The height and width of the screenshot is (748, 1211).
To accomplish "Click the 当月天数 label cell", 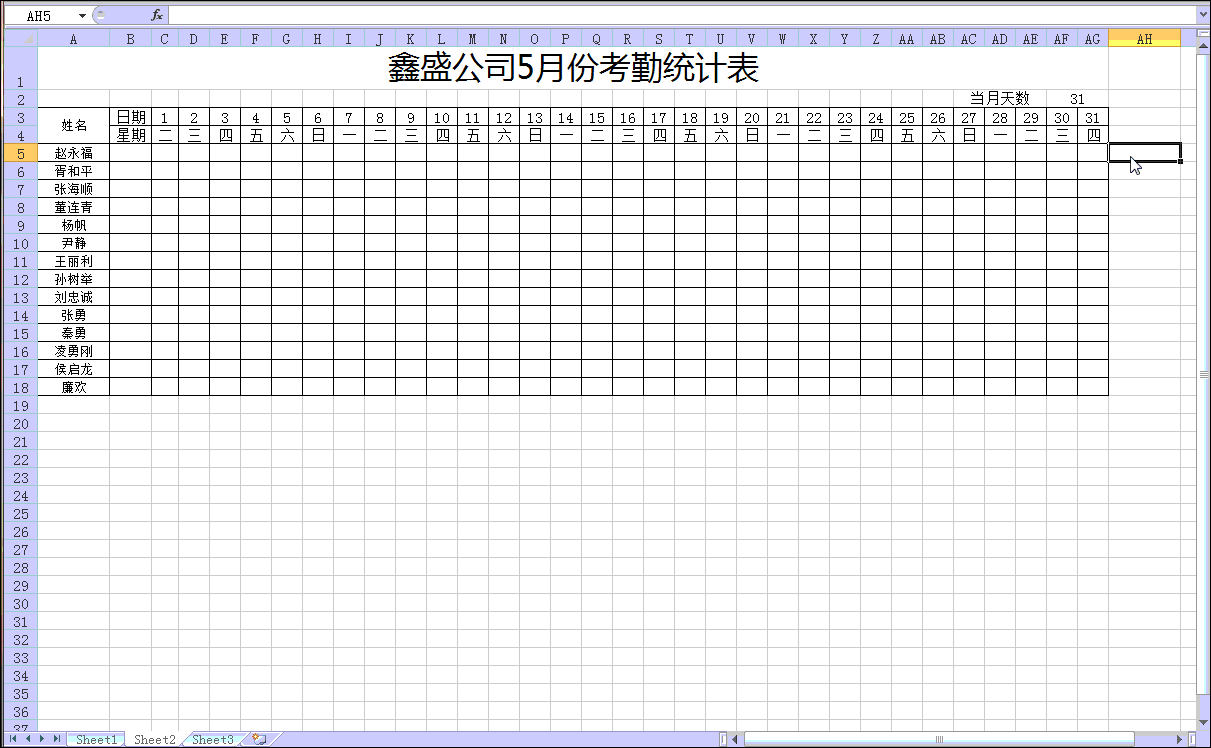I will point(999,99).
